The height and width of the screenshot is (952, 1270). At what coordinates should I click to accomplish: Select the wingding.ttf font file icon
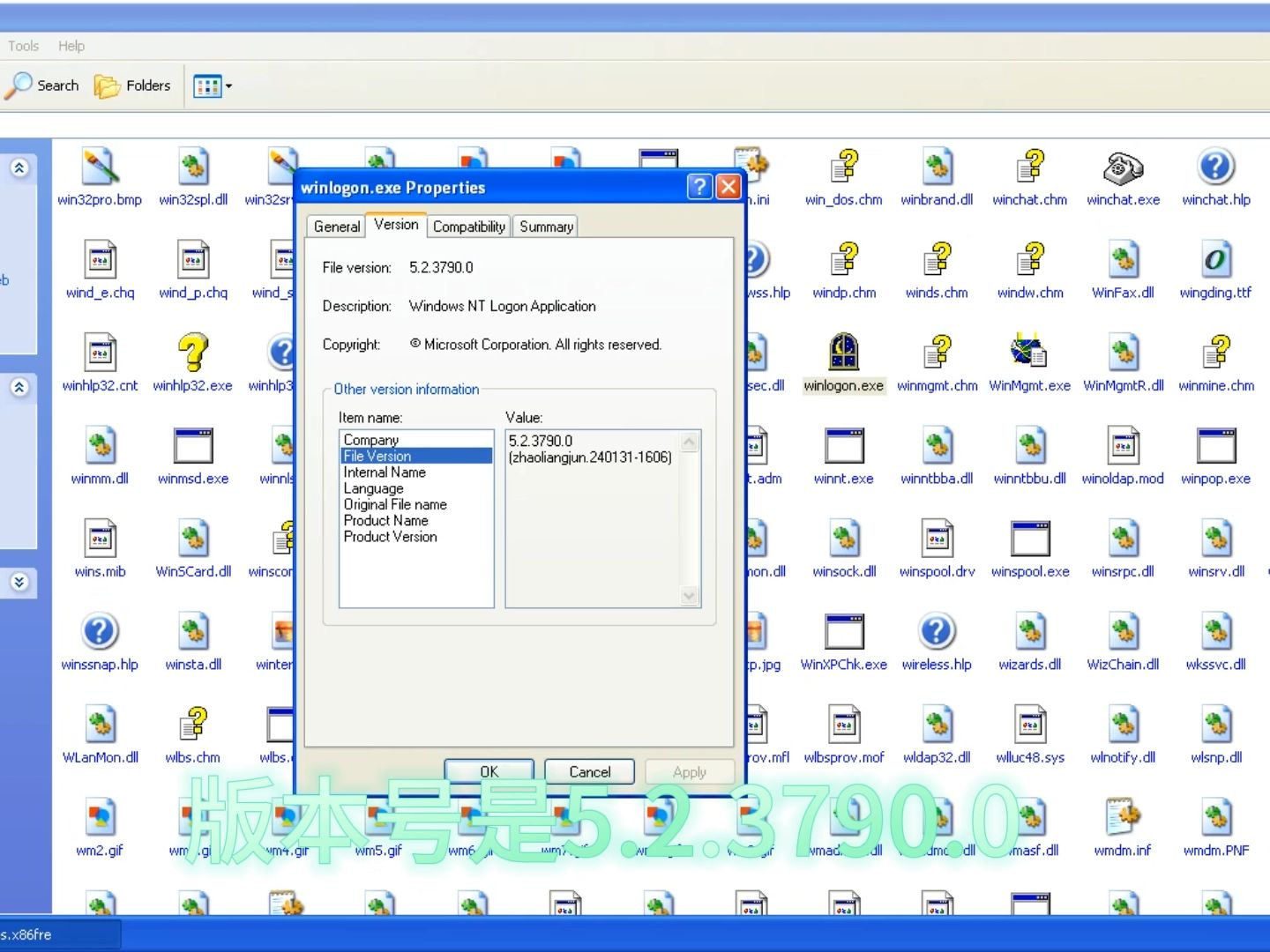1215,260
